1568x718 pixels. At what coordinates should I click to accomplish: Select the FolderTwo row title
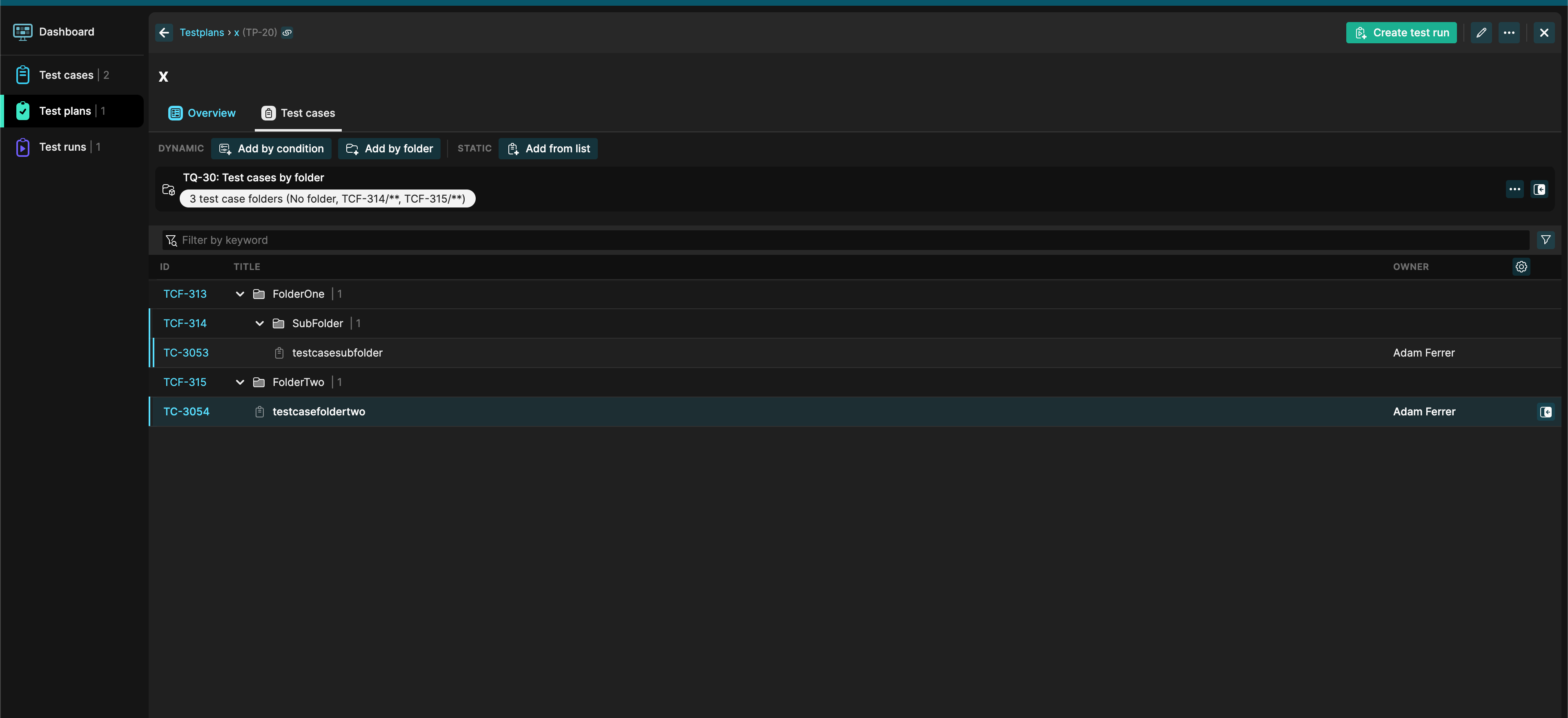(x=298, y=382)
